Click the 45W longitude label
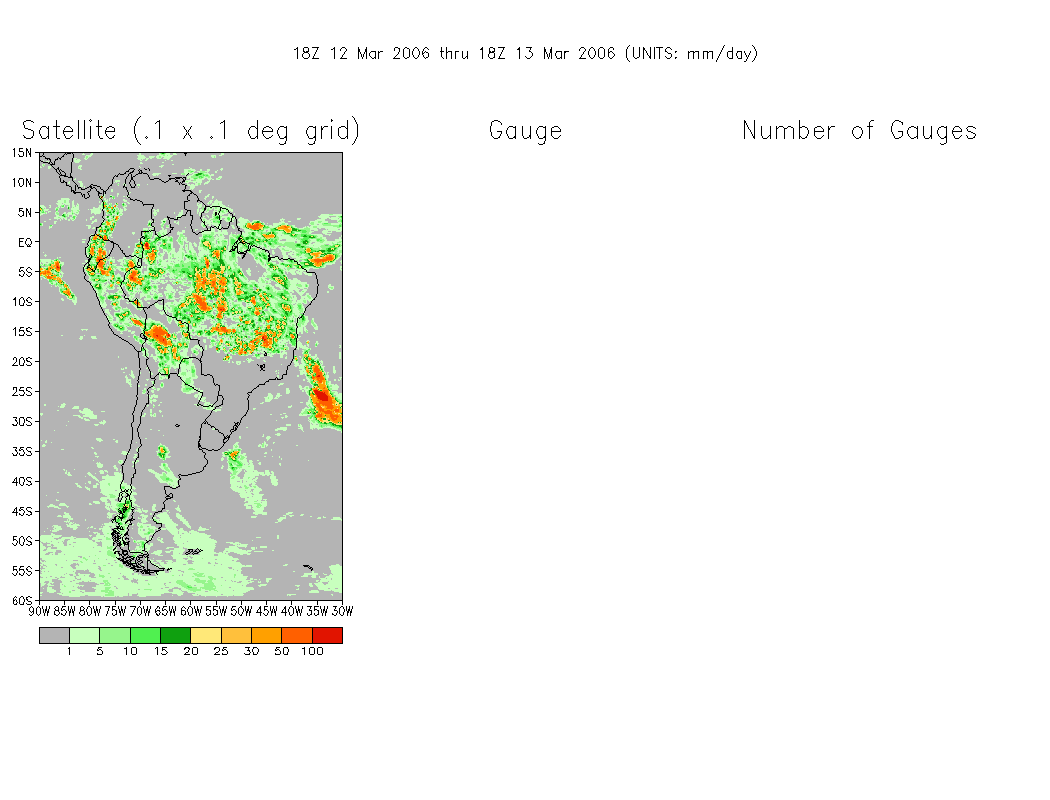This screenshot has width=1050, height=800. [267, 611]
